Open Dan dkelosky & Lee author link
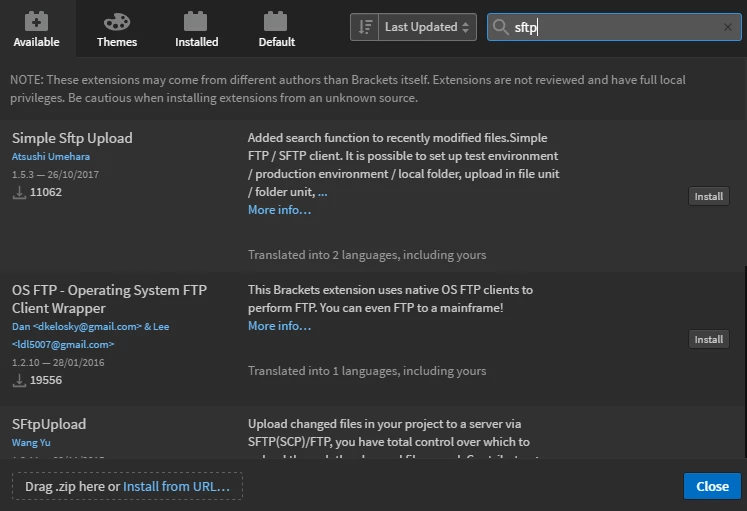This screenshot has height=511, width=747. (91, 335)
